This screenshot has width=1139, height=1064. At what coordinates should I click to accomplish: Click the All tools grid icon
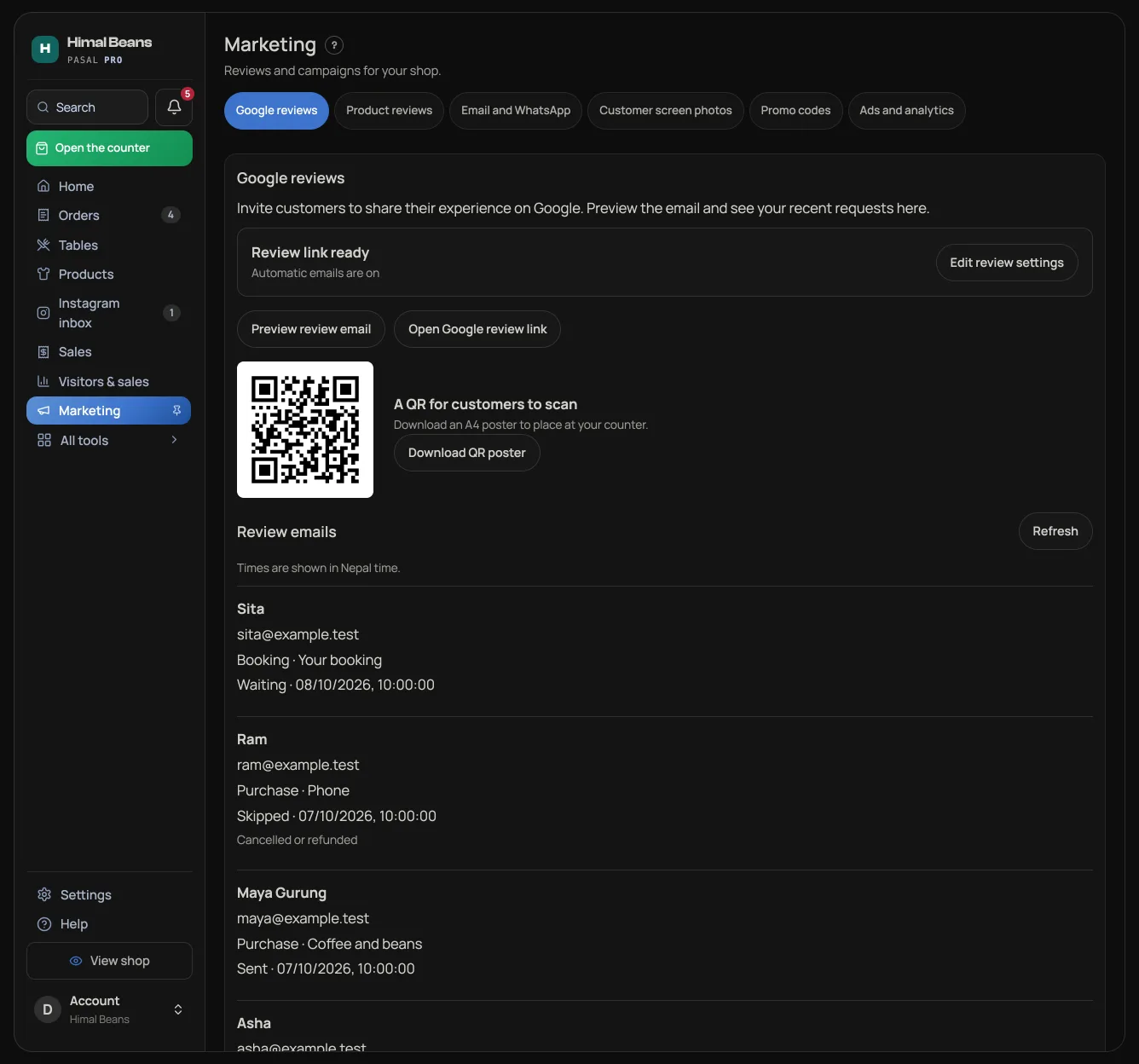click(44, 440)
